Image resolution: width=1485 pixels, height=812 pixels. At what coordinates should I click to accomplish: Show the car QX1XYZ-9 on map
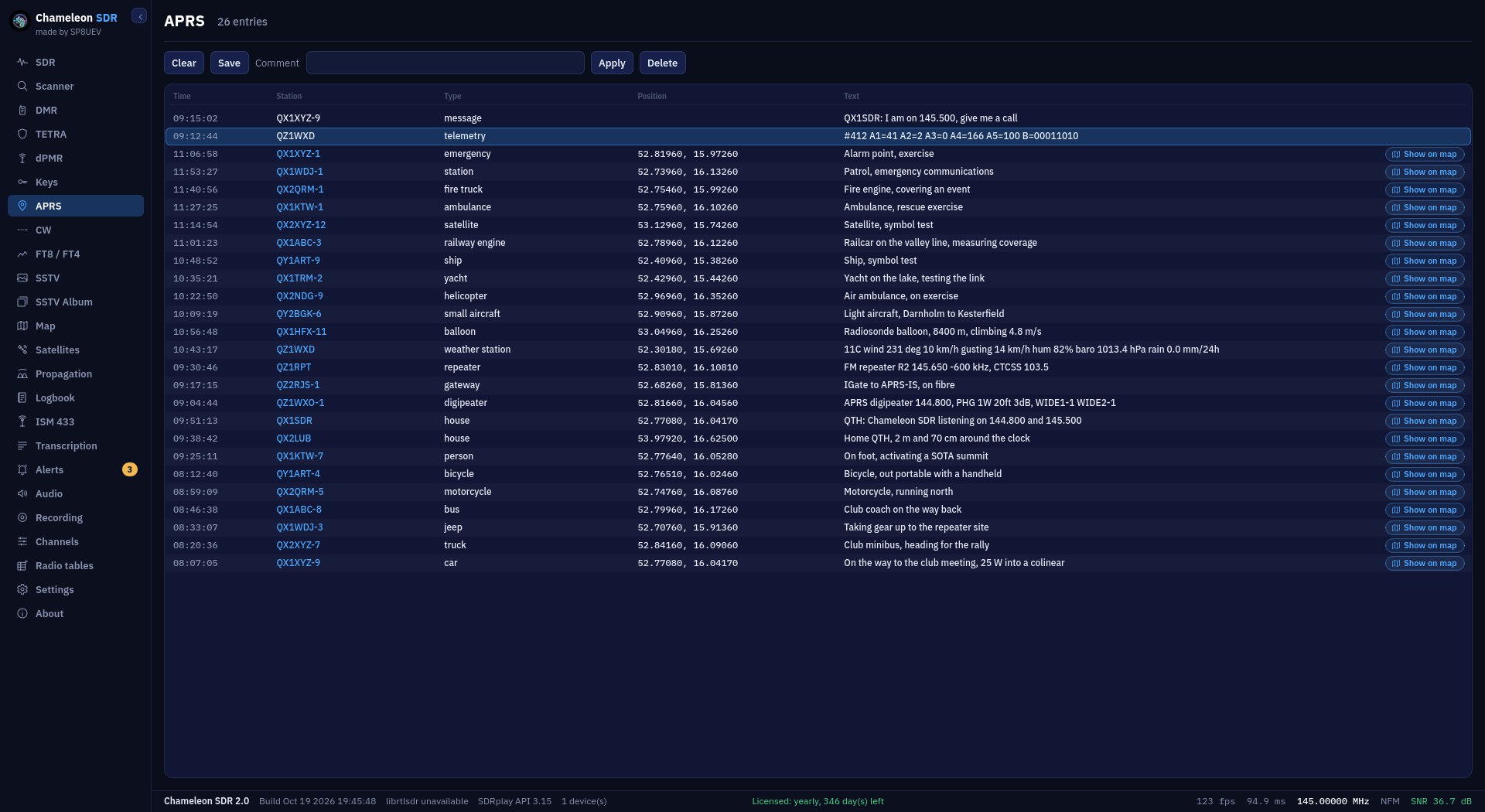pos(1425,563)
